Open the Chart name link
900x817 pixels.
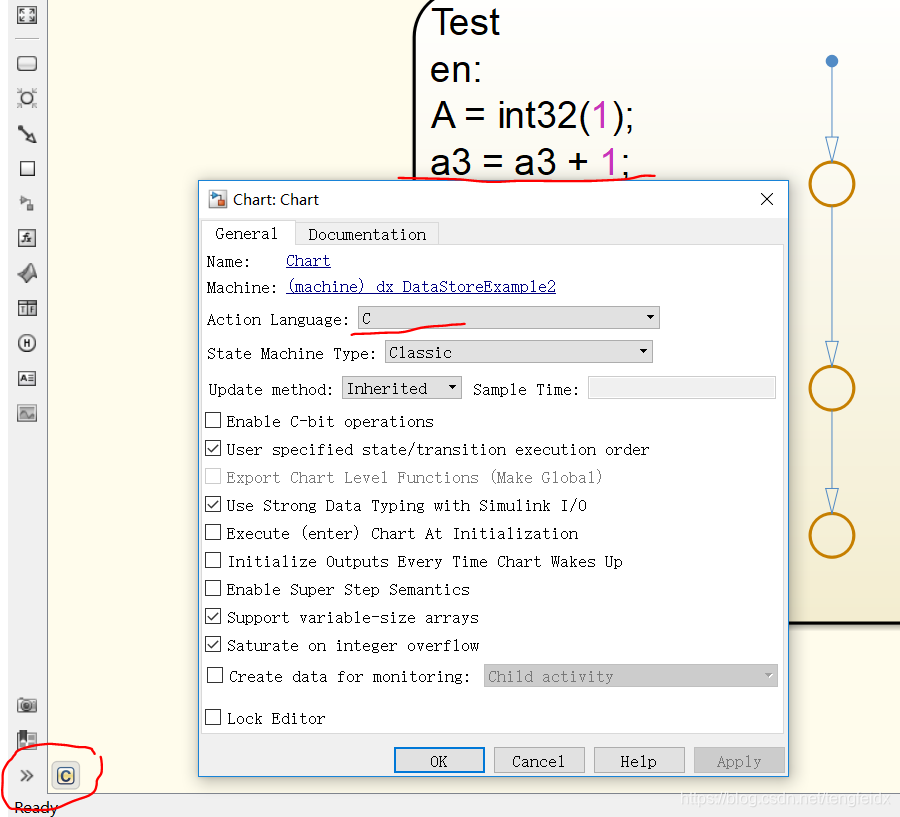(x=308, y=261)
